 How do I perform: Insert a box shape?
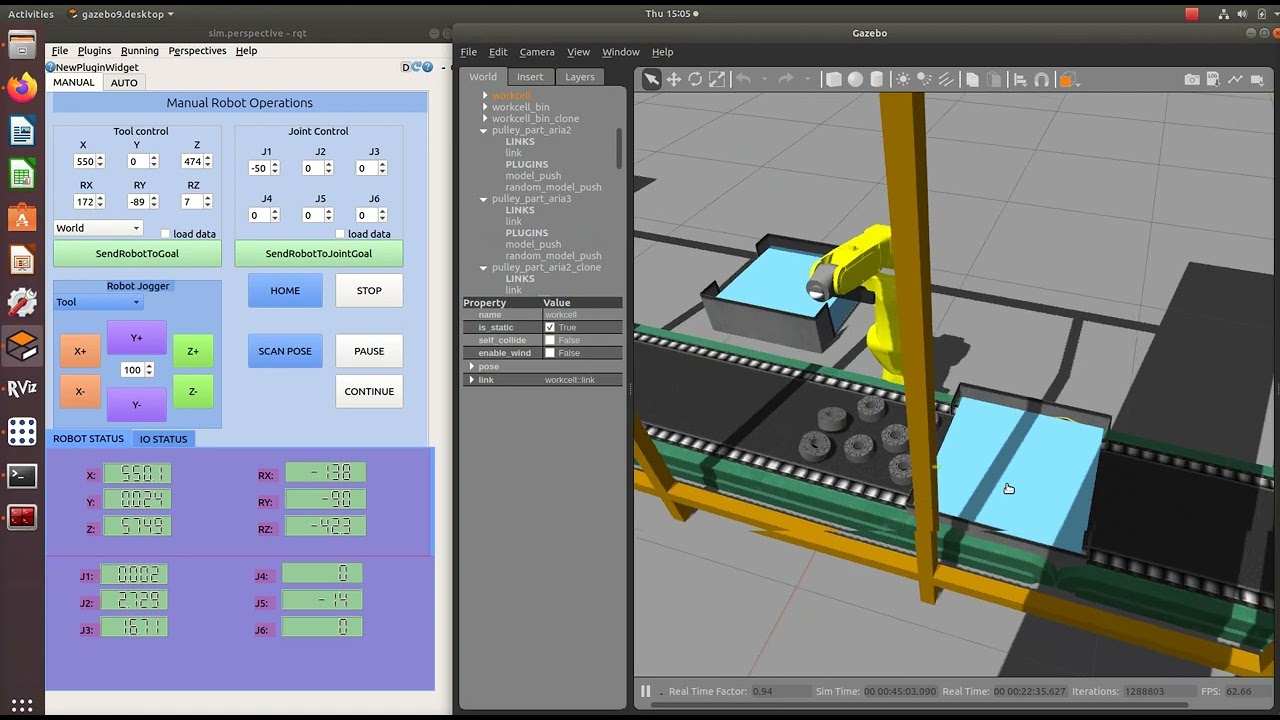[833, 80]
